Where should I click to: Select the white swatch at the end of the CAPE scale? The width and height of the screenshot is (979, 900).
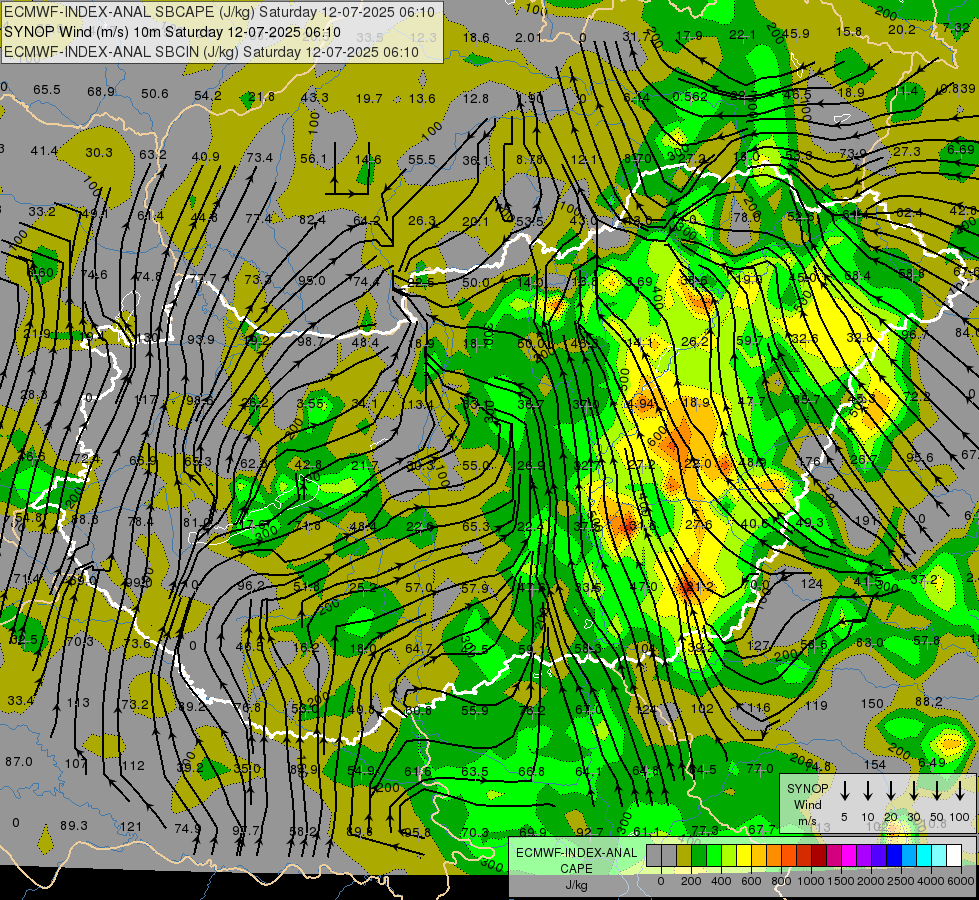(x=953, y=856)
